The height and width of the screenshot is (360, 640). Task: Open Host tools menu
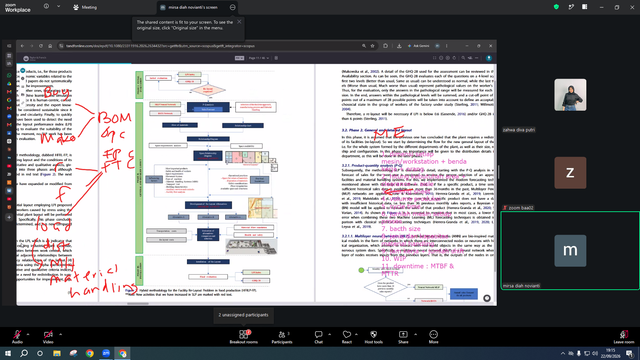(x=373, y=337)
